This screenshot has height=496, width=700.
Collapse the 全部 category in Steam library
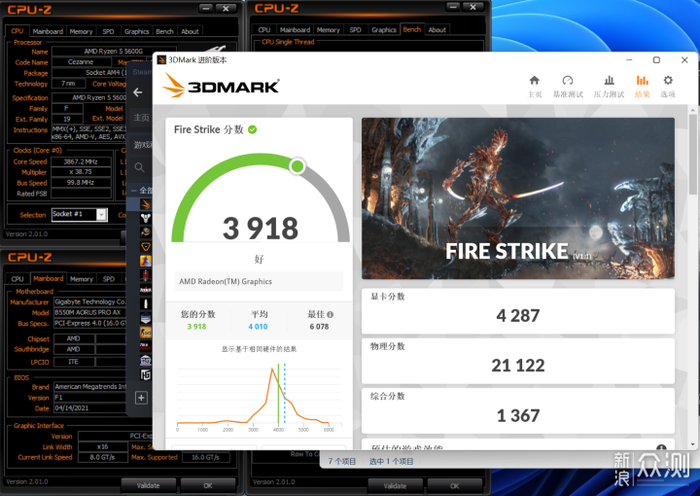pyautogui.click(x=133, y=191)
